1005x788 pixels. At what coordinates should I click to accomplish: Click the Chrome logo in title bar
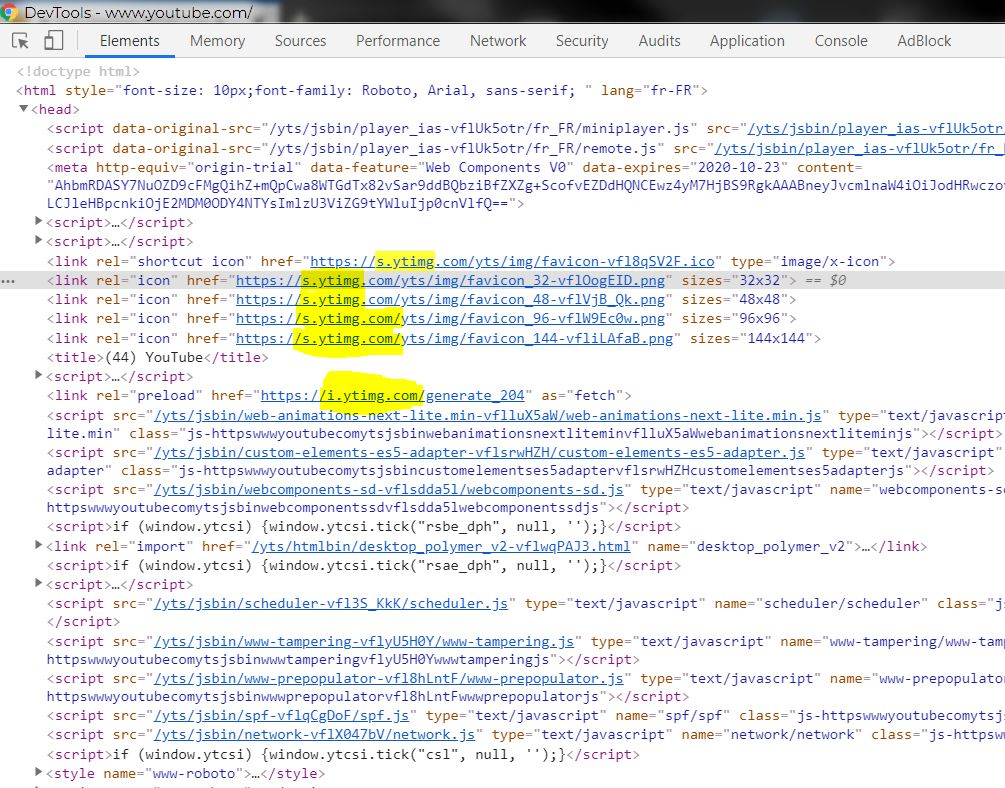pyautogui.click(x=10, y=12)
